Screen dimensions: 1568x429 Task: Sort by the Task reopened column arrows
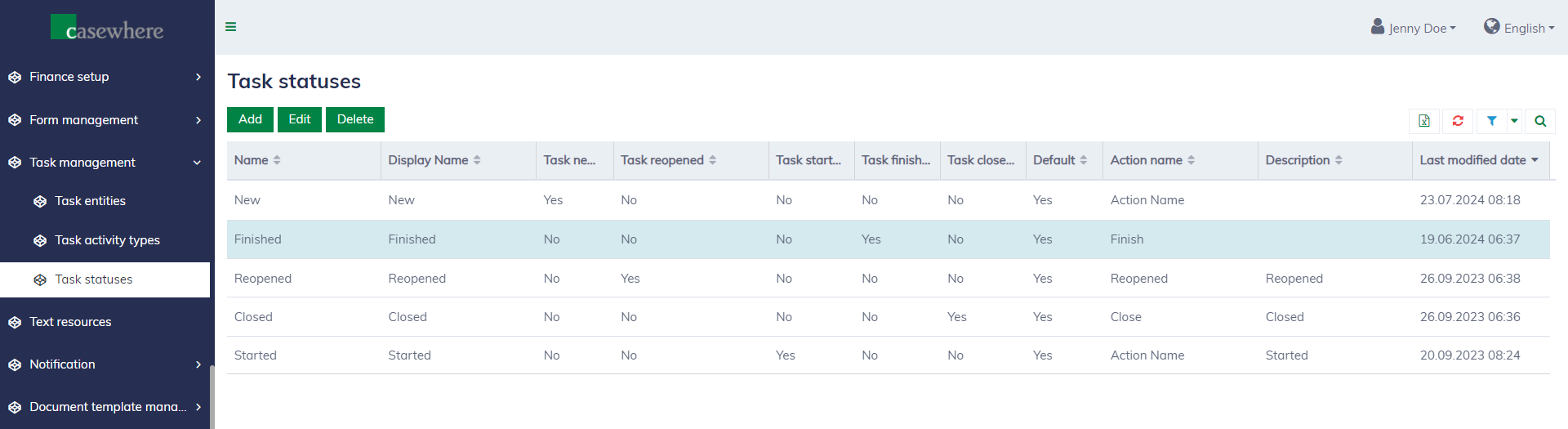point(712,160)
